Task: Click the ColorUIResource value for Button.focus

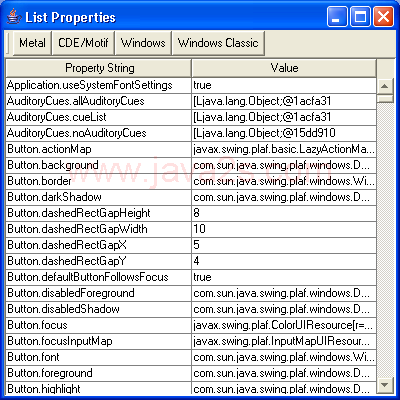Action: pyautogui.click(x=284, y=325)
